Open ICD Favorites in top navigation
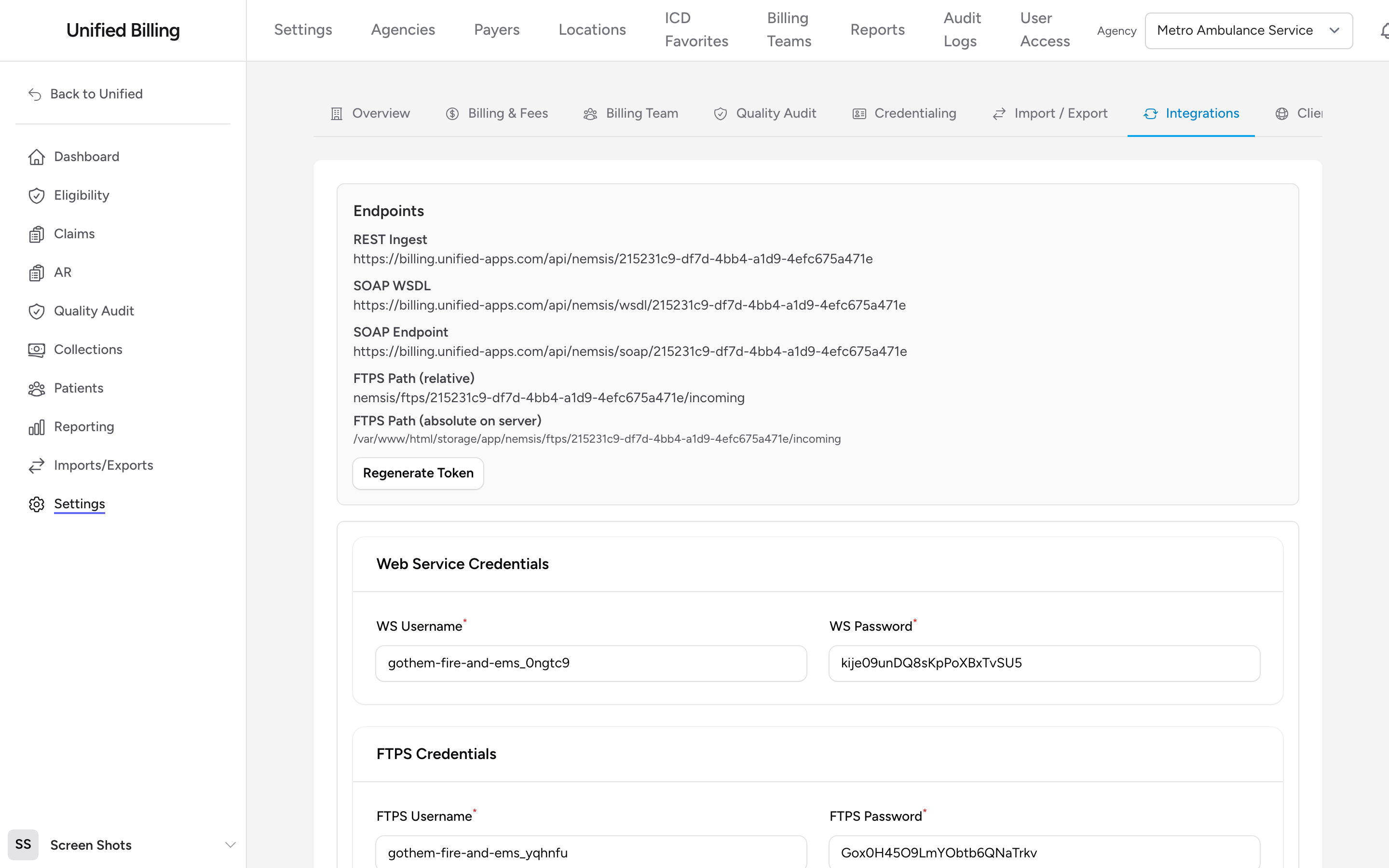This screenshot has width=1389, height=868. pyautogui.click(x=696, y=30)
